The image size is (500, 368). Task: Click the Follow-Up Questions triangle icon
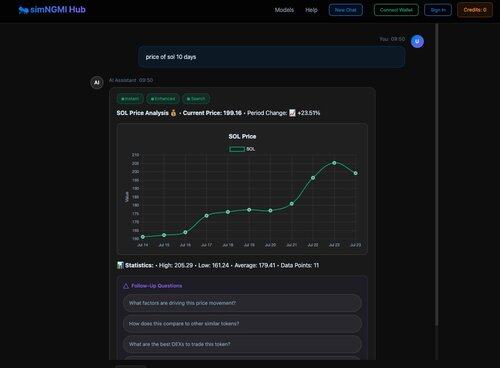[126, 286]
